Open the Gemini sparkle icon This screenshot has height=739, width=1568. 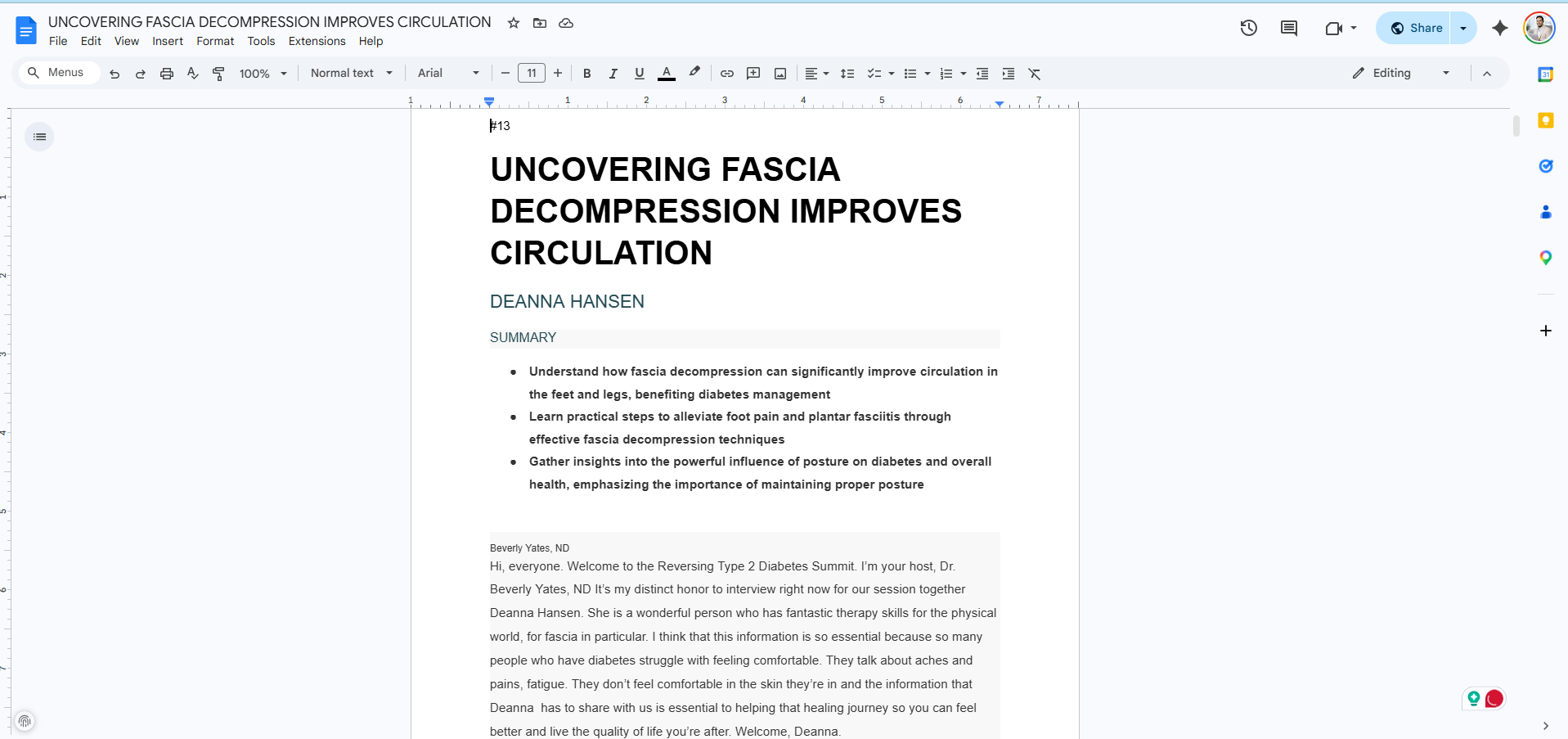point(1499,28)
